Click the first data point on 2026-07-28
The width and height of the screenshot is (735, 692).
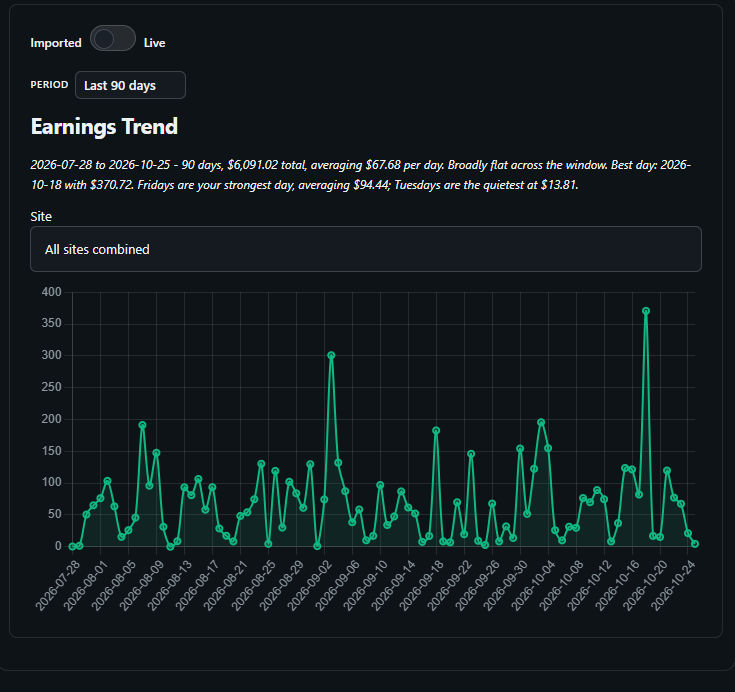tap(72, 546)
